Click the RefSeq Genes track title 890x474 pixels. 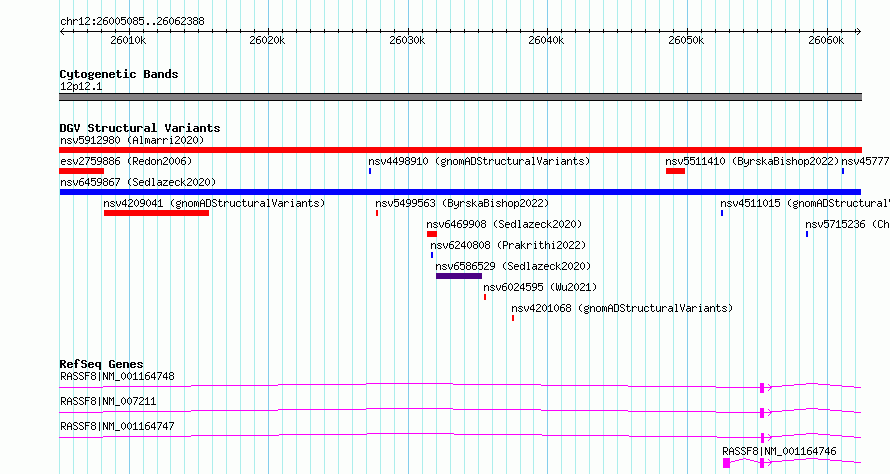(x=101, y=364)
